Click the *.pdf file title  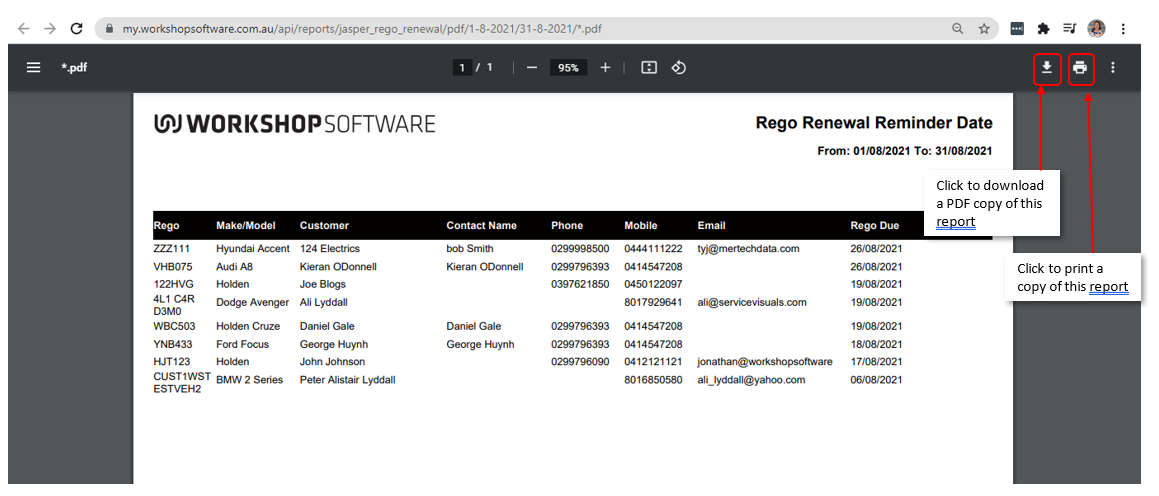pyautogui.click(x=75, y=67)
